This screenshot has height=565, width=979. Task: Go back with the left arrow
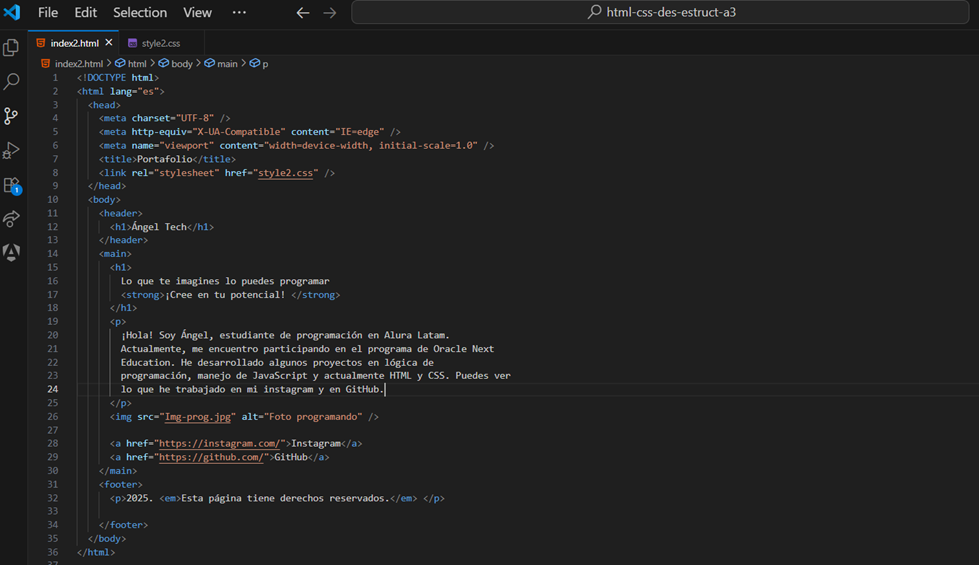click(303, 12)
